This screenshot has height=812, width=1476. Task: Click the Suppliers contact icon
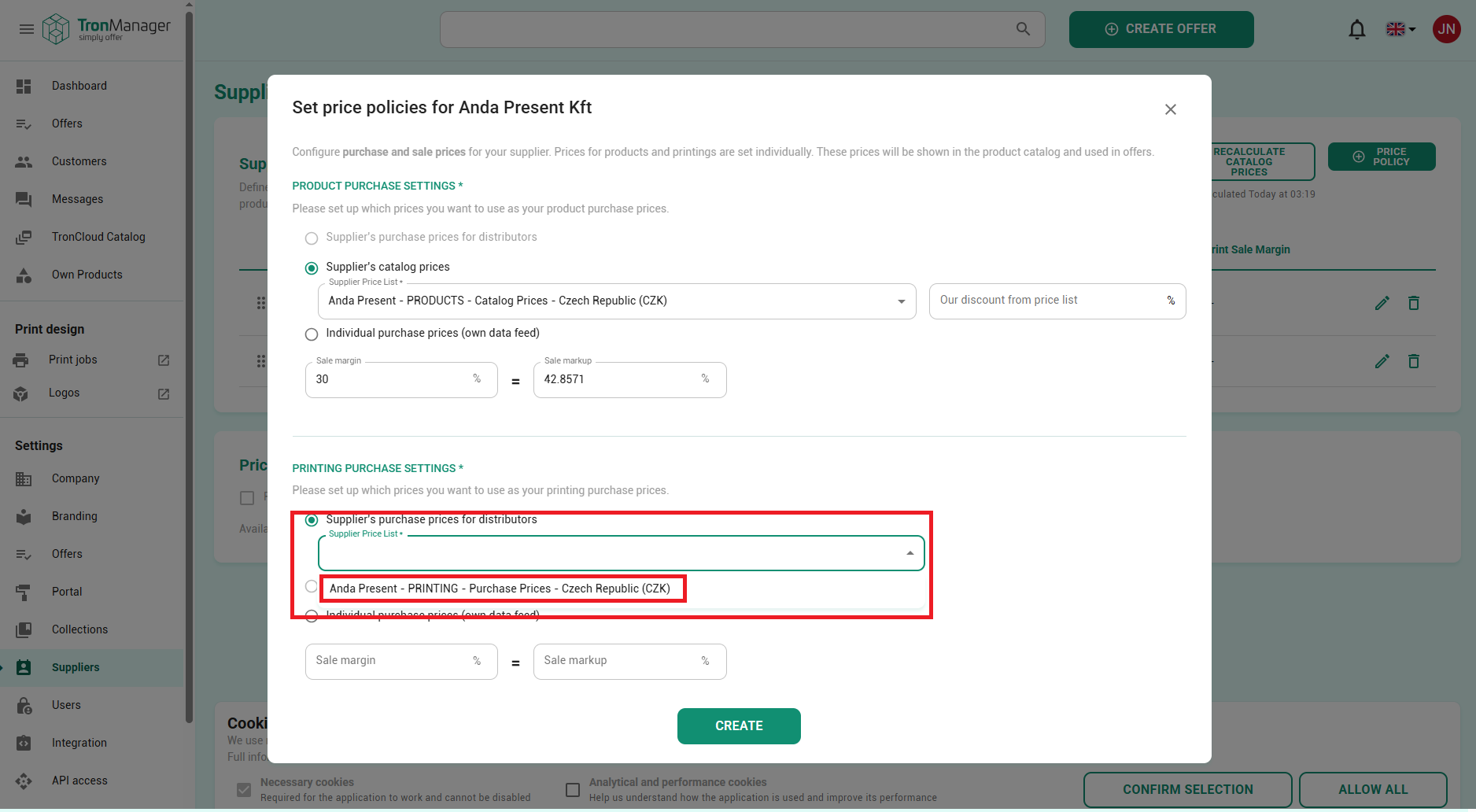[24, 668]
